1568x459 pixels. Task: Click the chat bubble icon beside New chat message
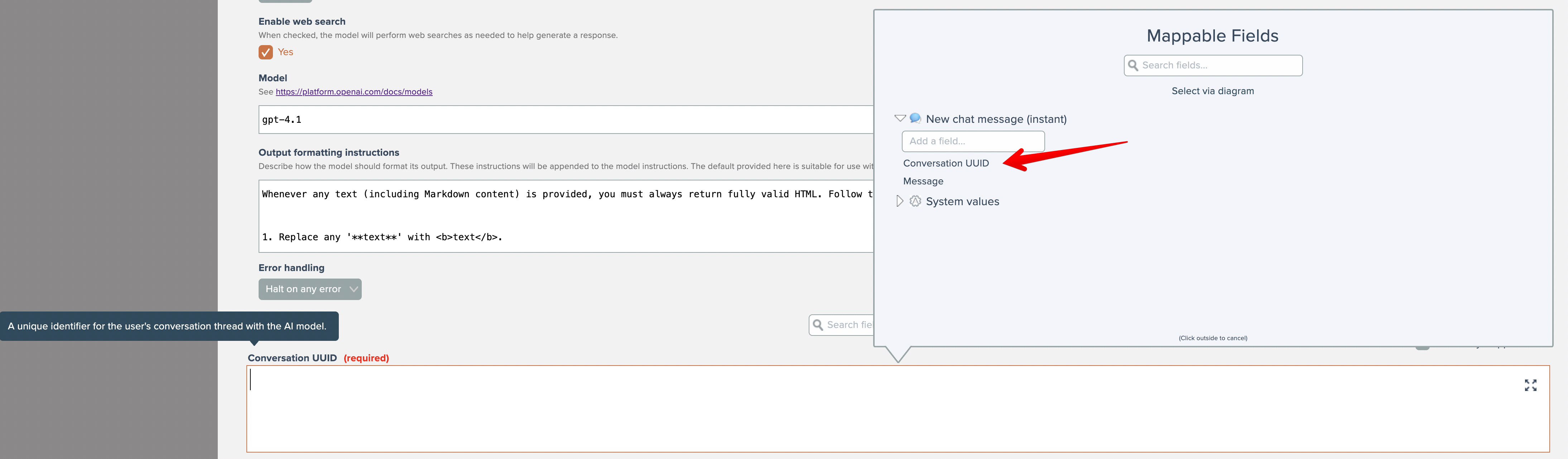[915, 118]
